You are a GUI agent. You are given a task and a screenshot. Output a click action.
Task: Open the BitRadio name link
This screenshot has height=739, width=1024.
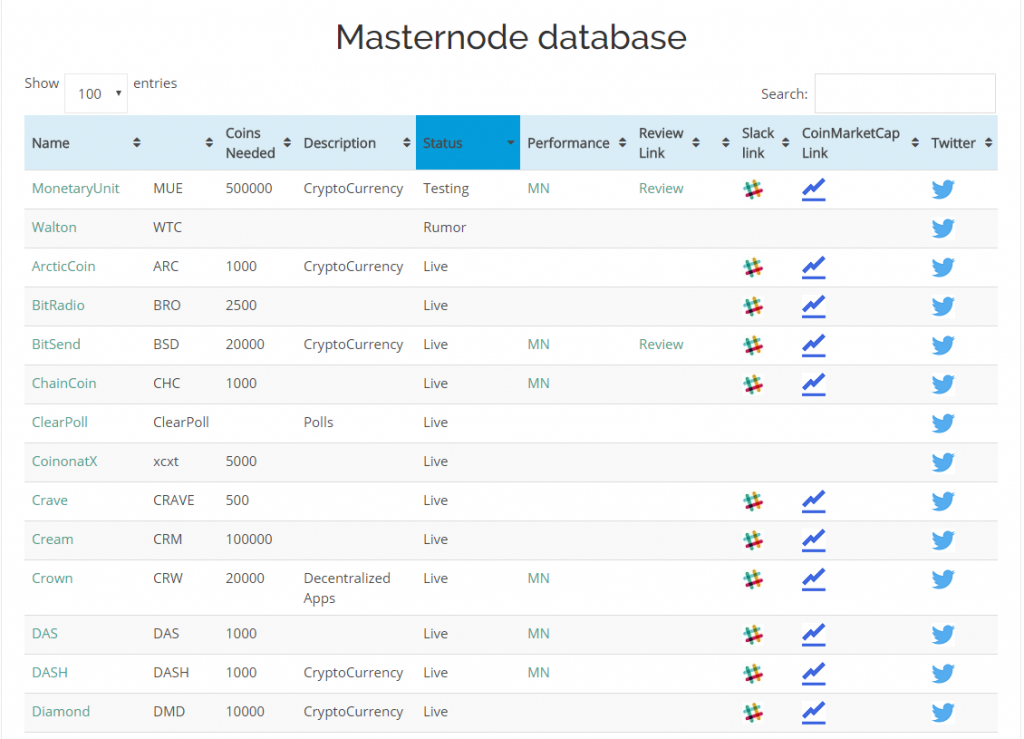(58, 305)
